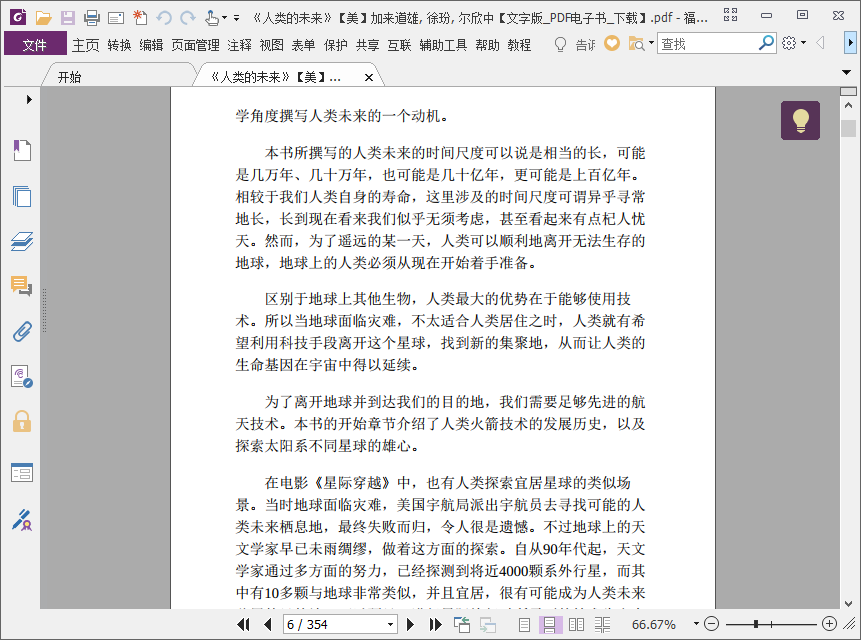Click the create new PDF icon
Image resolution: width=861 pixels, height=640 pixels.
click(x=140, y=18)
